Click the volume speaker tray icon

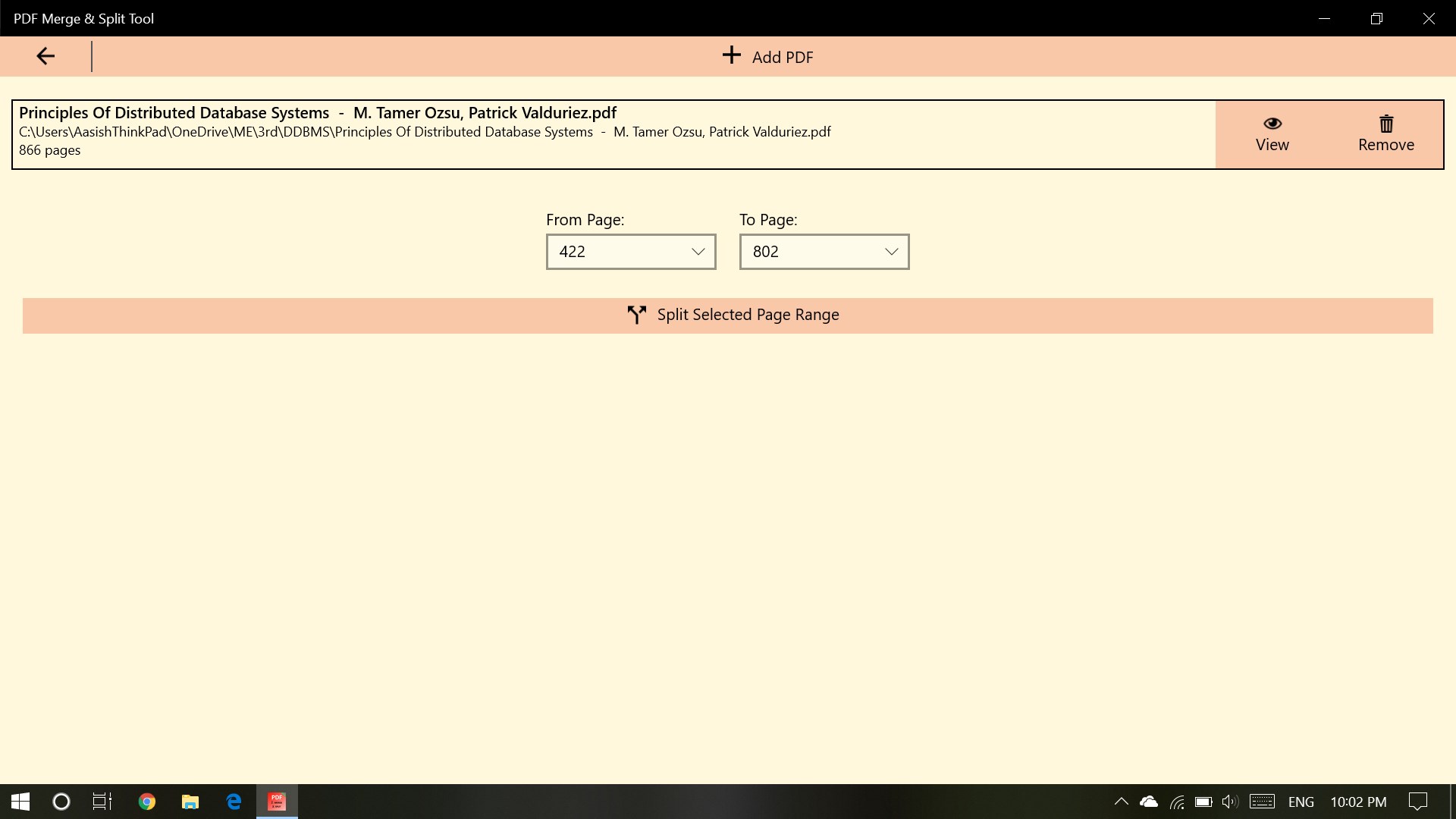pos(1229,802)
